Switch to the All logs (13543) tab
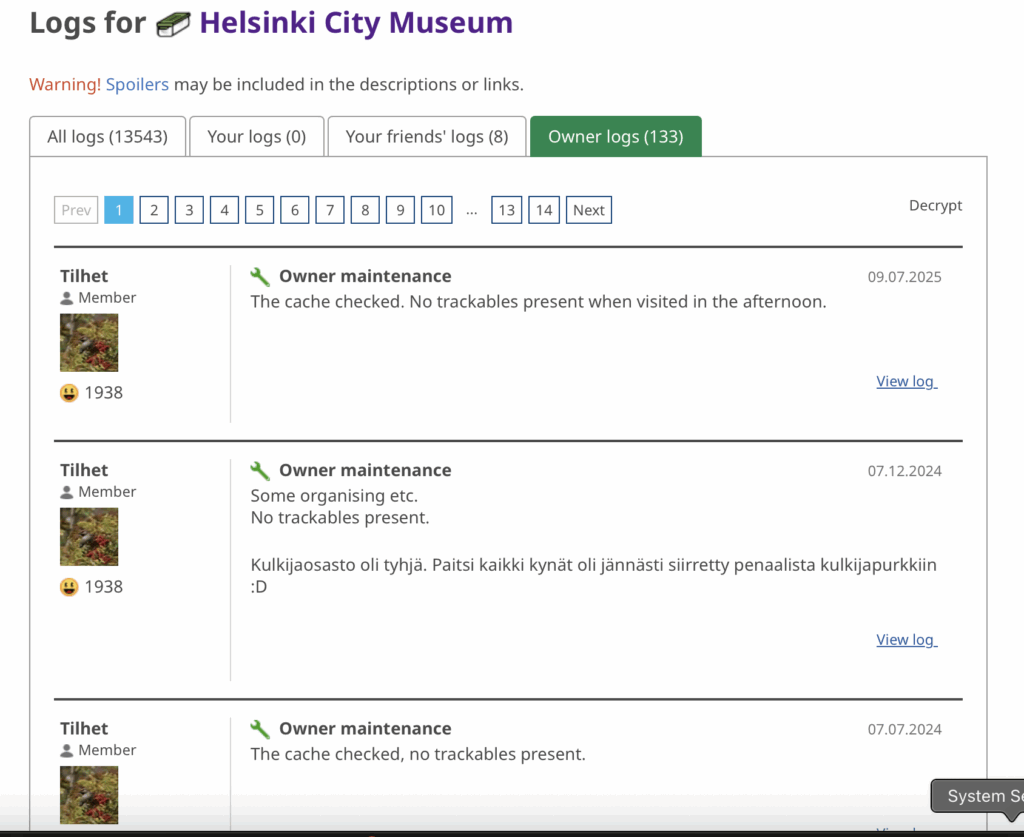Screen dimensions: 1024x837 (x=108, y=136)
